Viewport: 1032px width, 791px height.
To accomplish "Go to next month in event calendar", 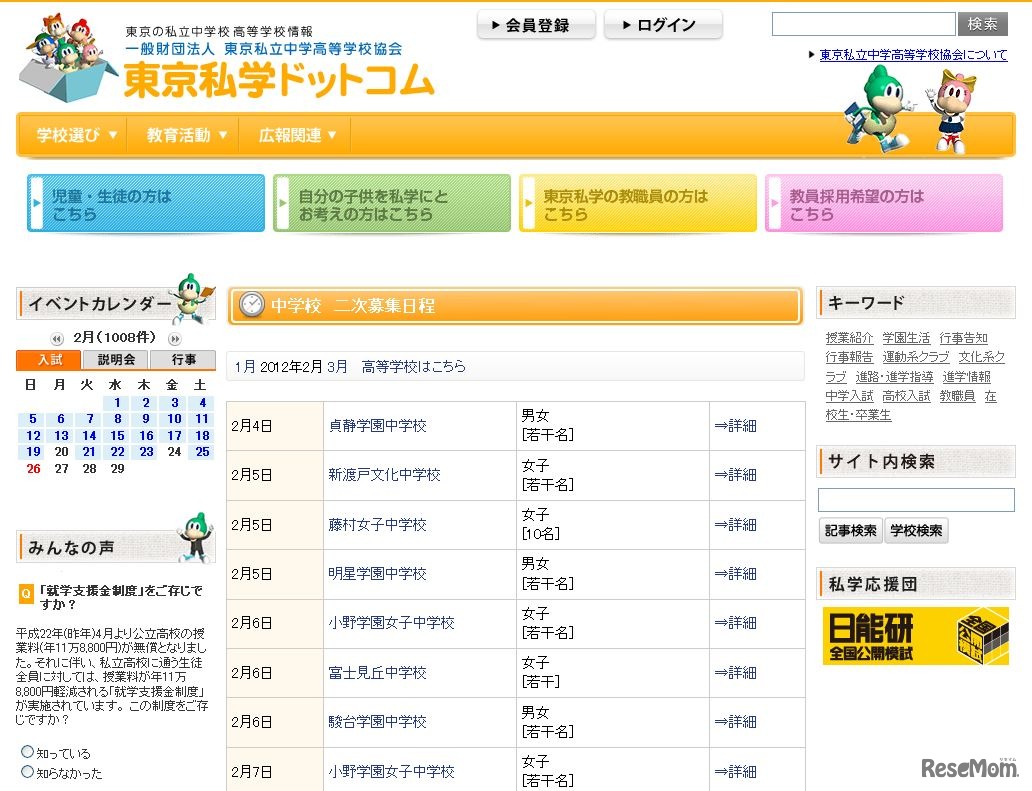I will coord(174,339).
